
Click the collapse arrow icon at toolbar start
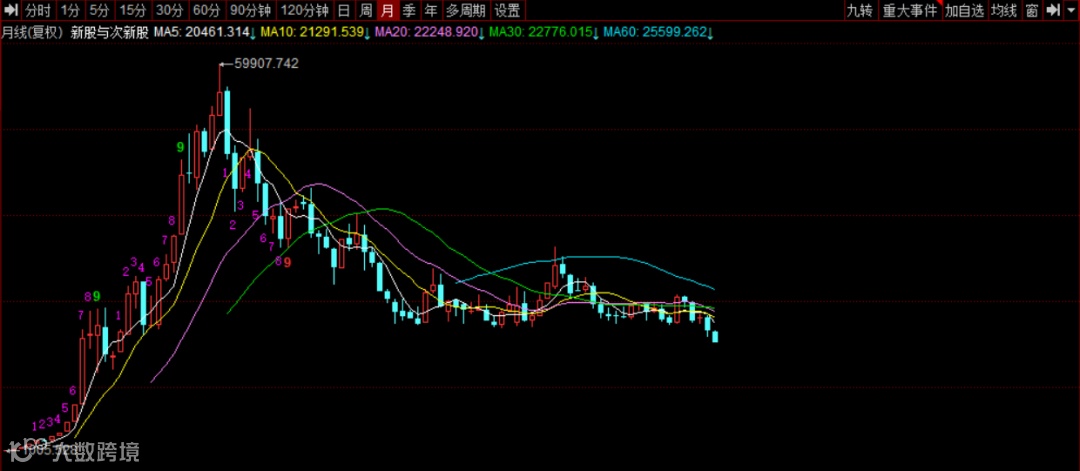10,10
